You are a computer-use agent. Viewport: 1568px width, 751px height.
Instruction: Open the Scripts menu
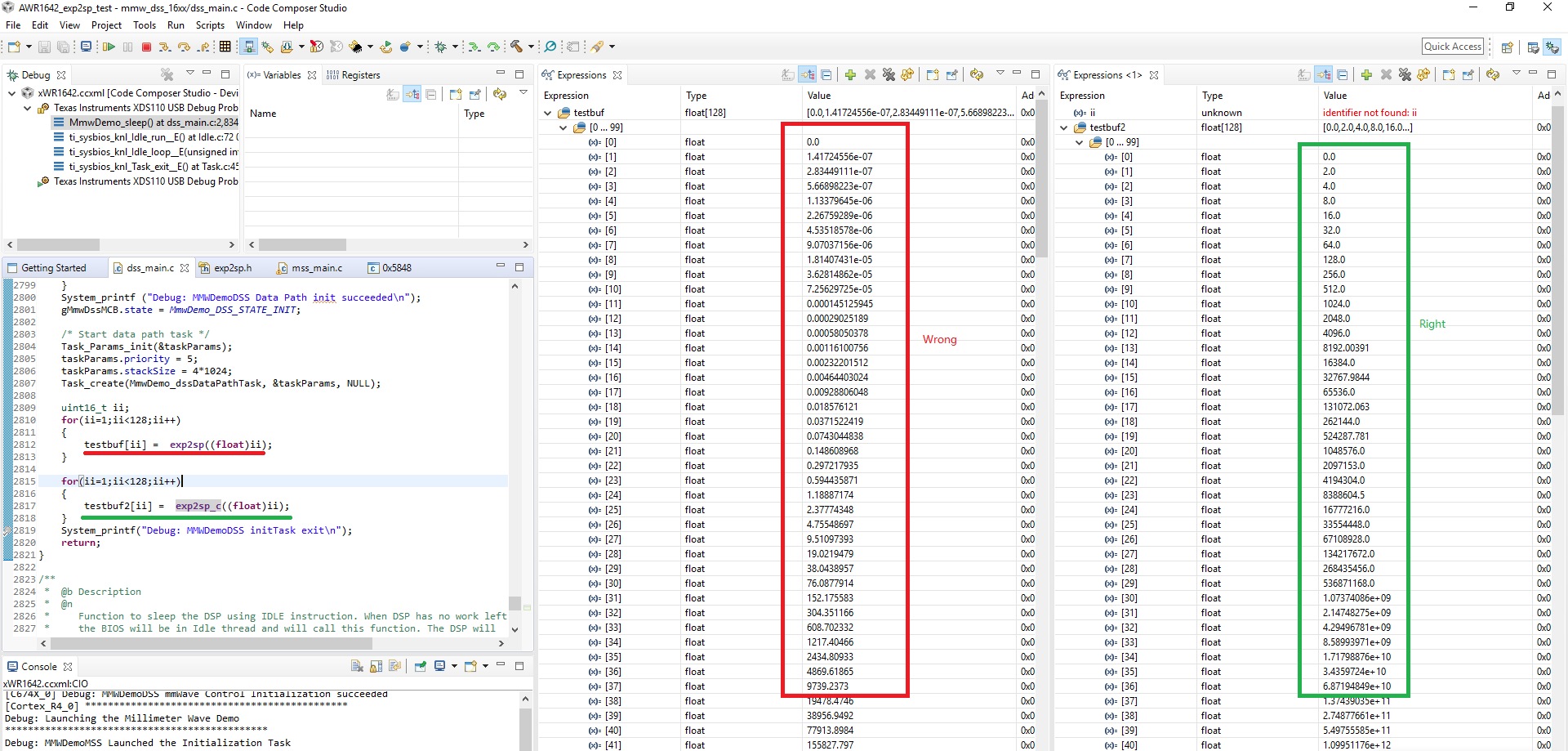[210, 25]
